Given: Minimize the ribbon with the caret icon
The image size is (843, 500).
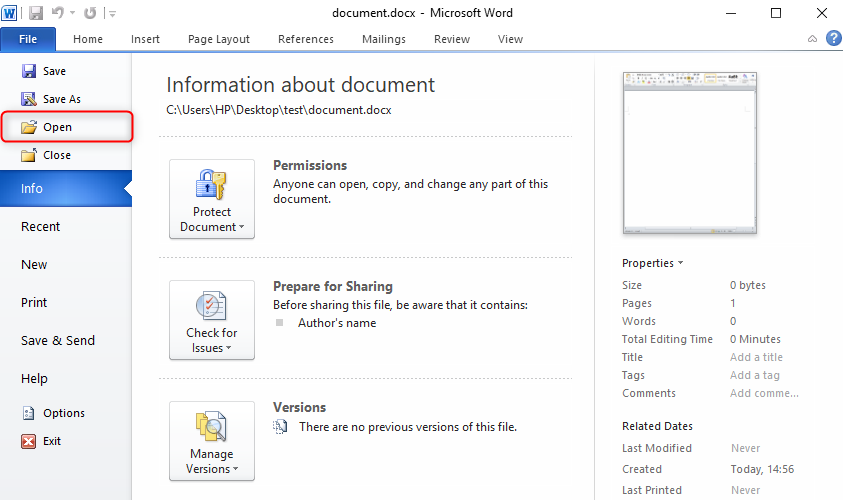Looking at the screenshot, I should click(x=813, y=39).
